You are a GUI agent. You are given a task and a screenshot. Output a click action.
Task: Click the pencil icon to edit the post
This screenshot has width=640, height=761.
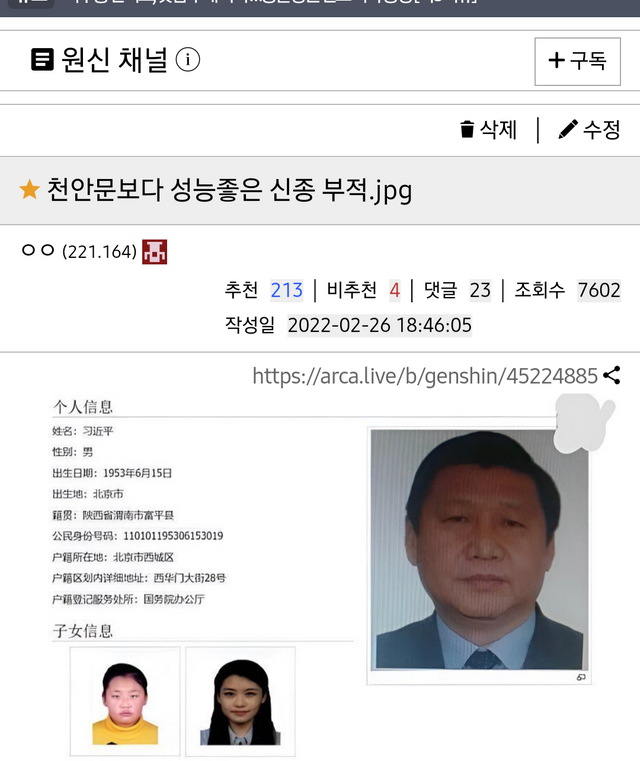pos(568,129)
